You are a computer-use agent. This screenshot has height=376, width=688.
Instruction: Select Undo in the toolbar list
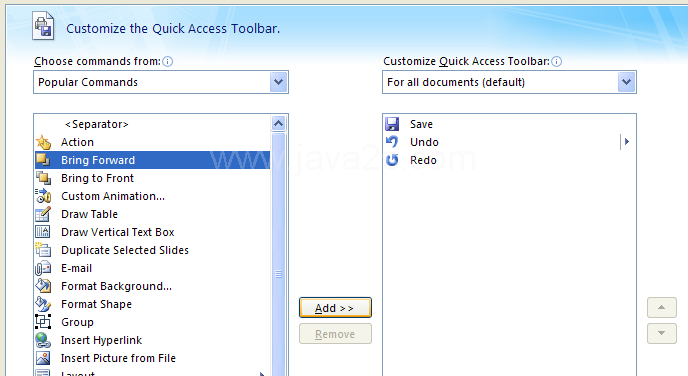pyautogui.click(x=424, y=142)
